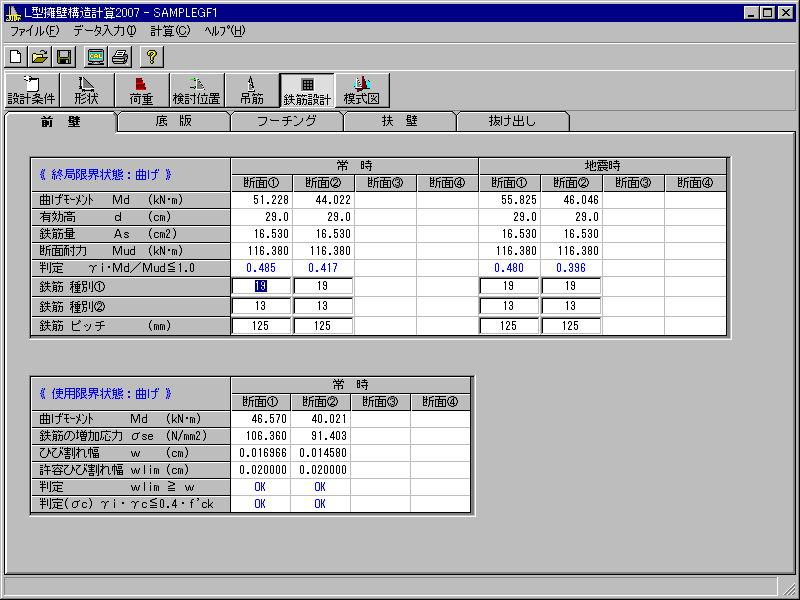
Task: Select the 形状 toolbar button
Action: 86,91
